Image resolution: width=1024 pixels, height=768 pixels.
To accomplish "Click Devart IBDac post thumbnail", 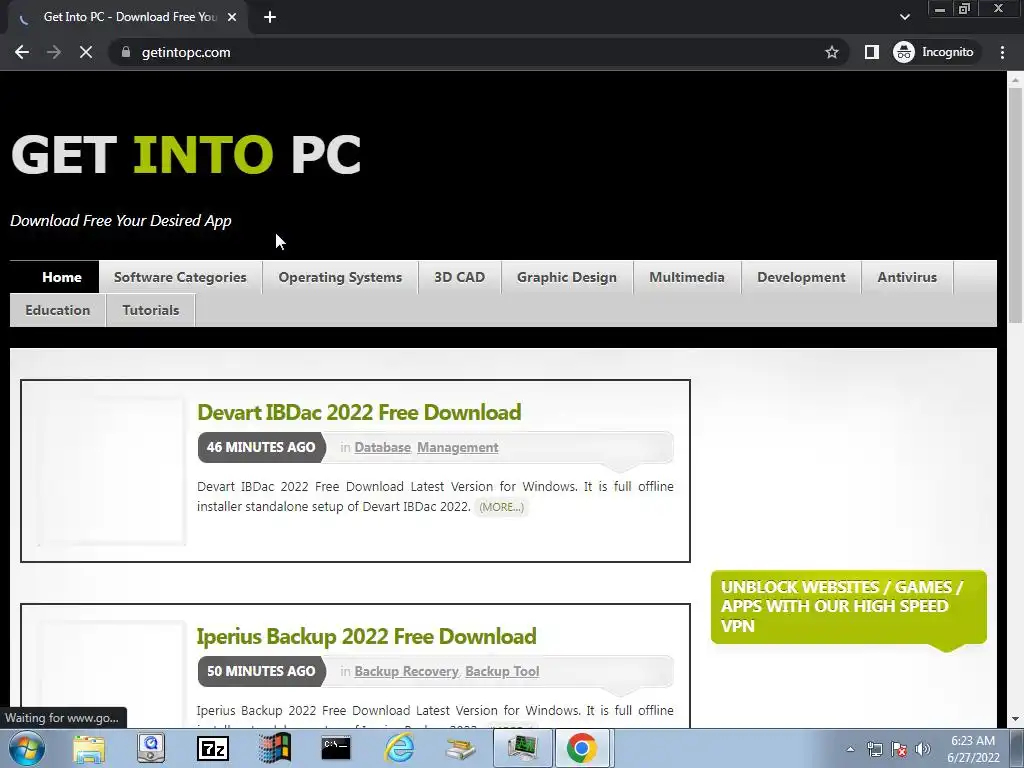I will [x=112, y=470].
